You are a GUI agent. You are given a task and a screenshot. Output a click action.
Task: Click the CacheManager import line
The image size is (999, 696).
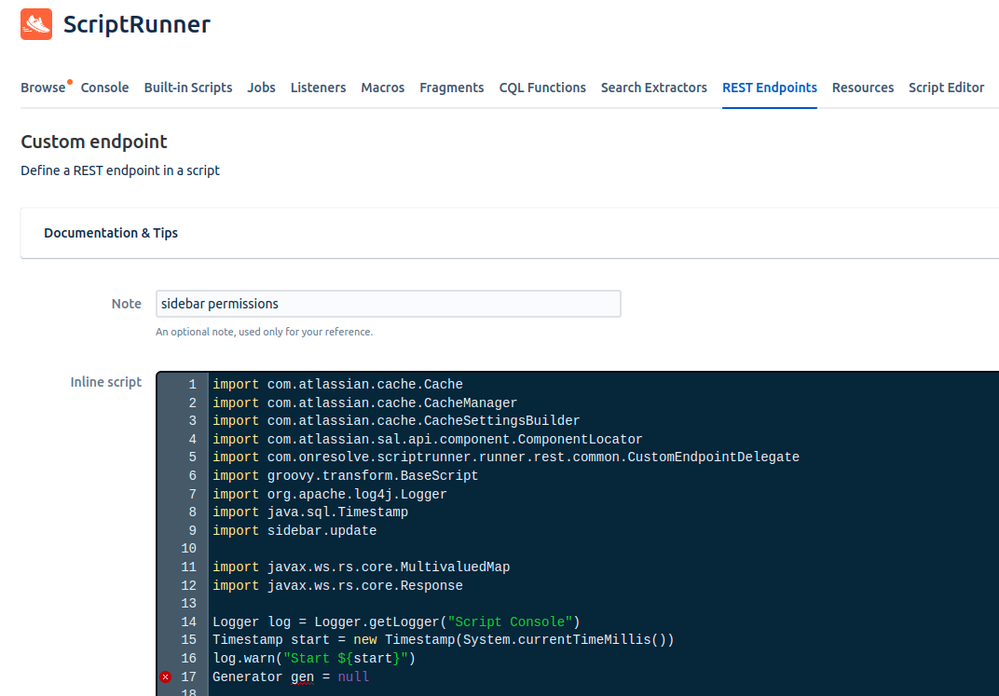[365, 403]
